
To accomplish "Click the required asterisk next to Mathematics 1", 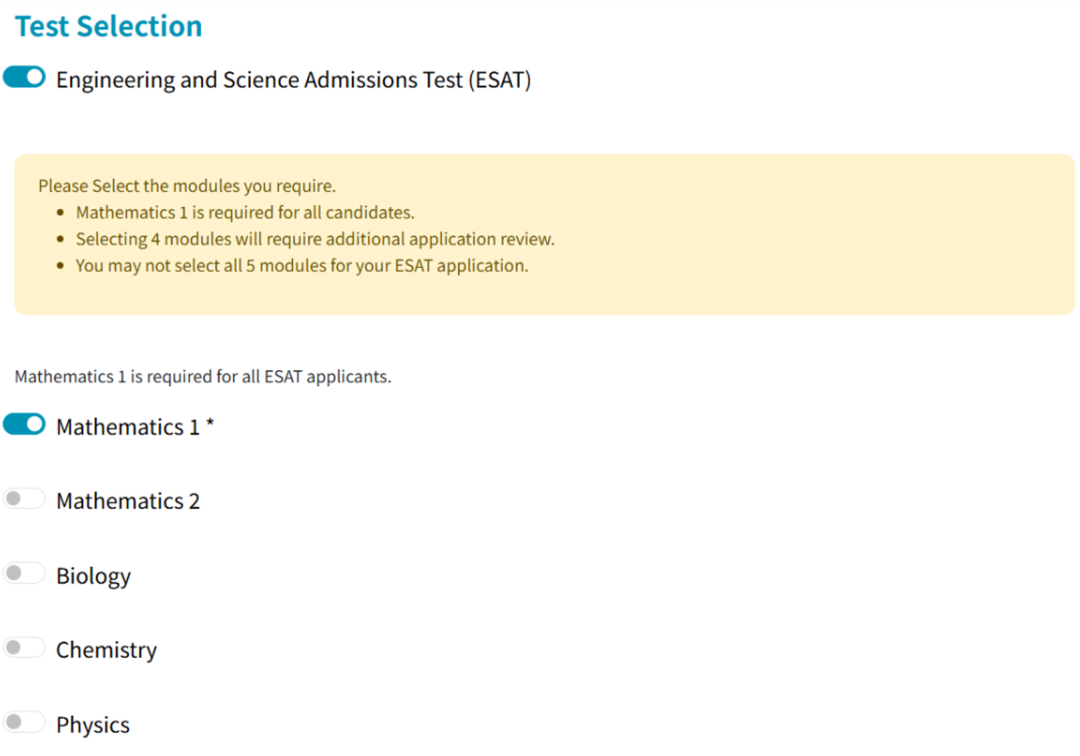I will pyautogui.click(x=210, y=423).
